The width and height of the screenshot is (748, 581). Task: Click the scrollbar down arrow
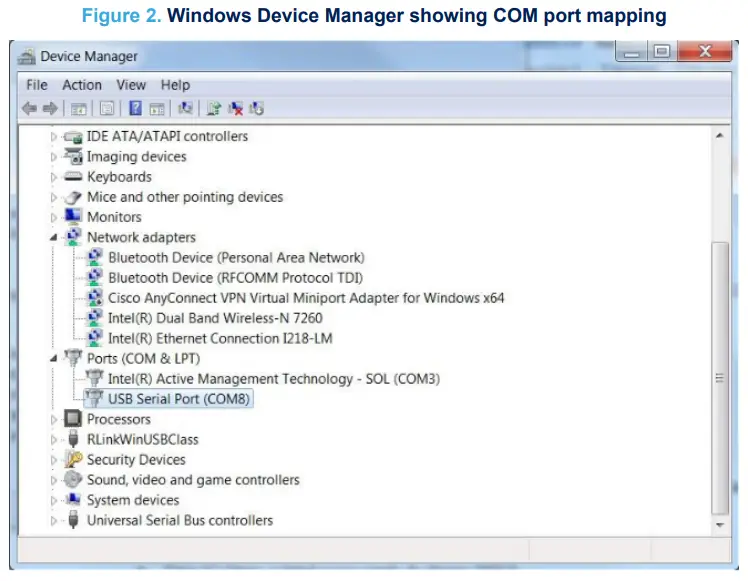point(719,525)
